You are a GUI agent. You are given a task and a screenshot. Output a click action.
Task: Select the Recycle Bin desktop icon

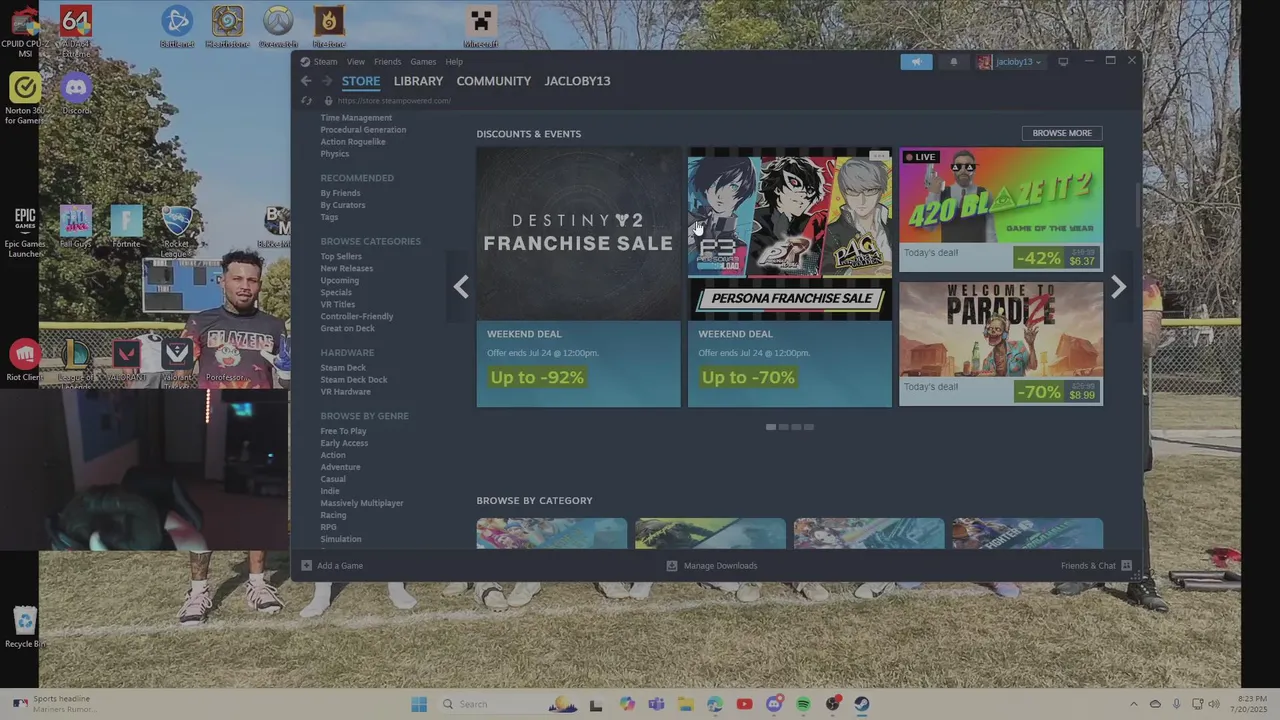pos(25,627)
